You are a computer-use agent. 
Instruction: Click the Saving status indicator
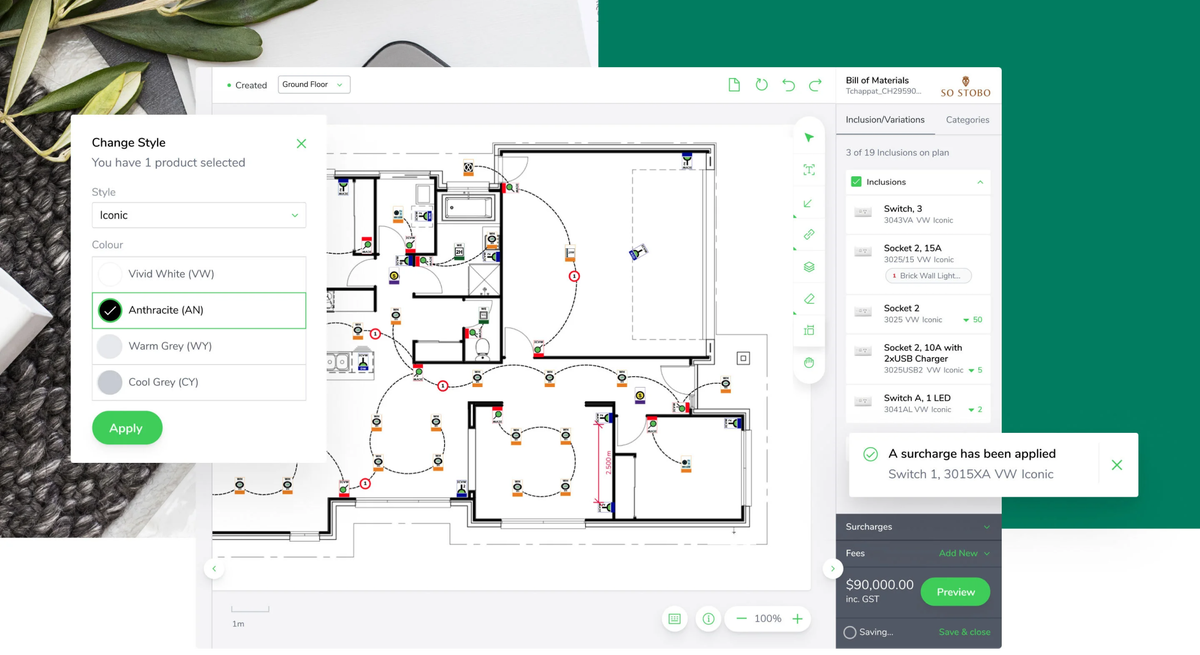point(868,632)
